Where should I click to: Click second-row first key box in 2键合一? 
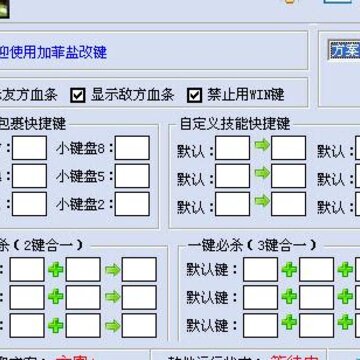pos(27,297)
